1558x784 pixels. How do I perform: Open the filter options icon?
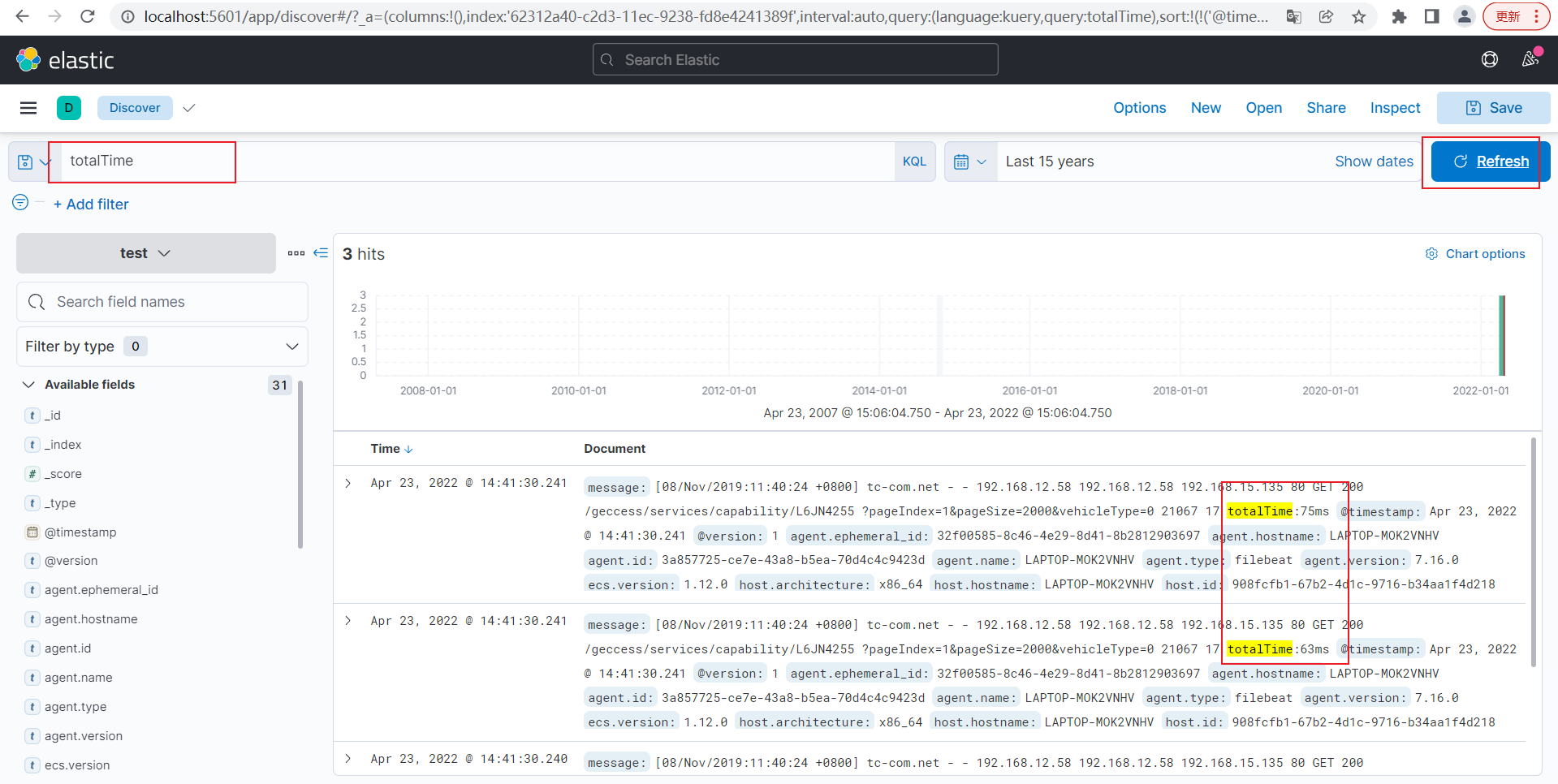coord(20,202)
